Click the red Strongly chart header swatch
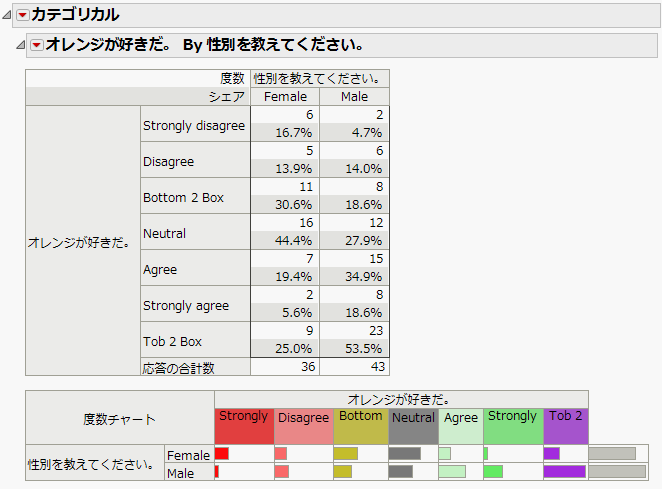662x489 pixels. click(244, 426)
